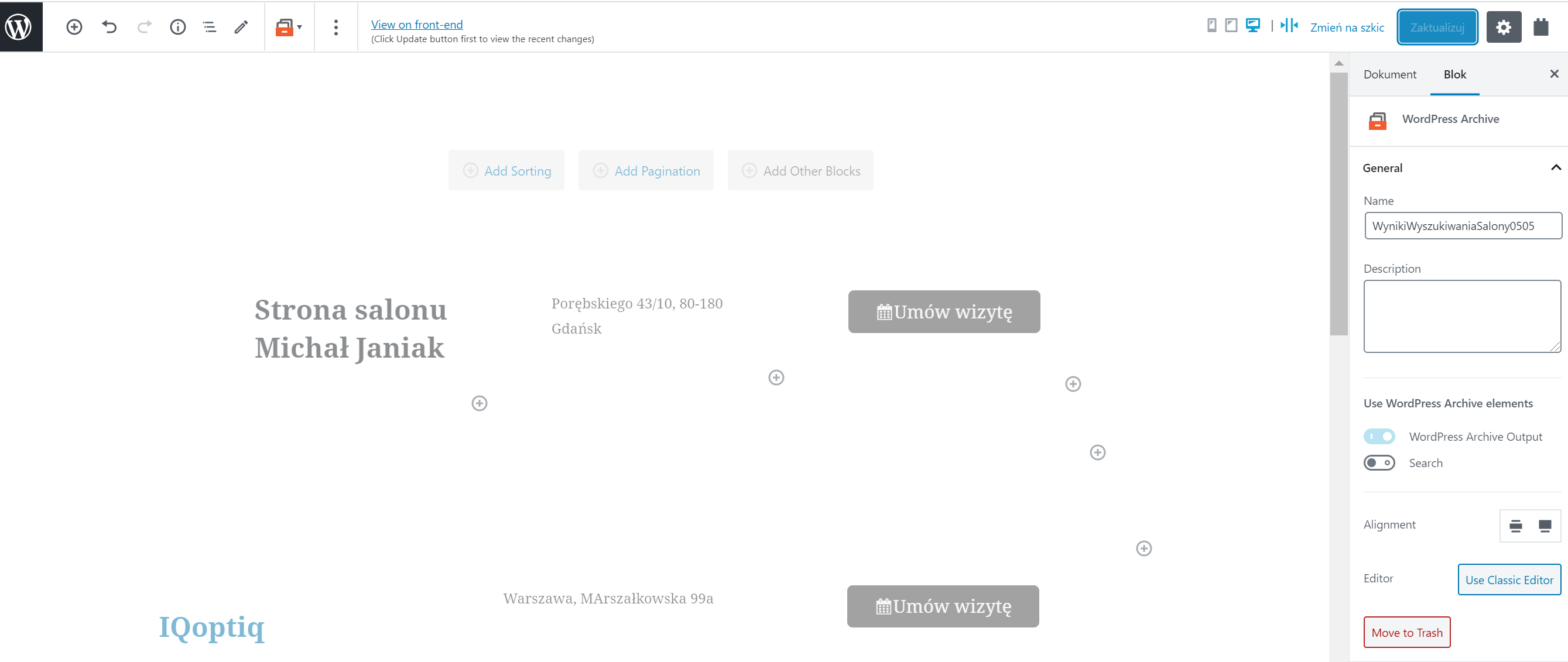This screenshot has width=1568, height=662.
Task: Click Add Sorting
Action: pos(506,171)
